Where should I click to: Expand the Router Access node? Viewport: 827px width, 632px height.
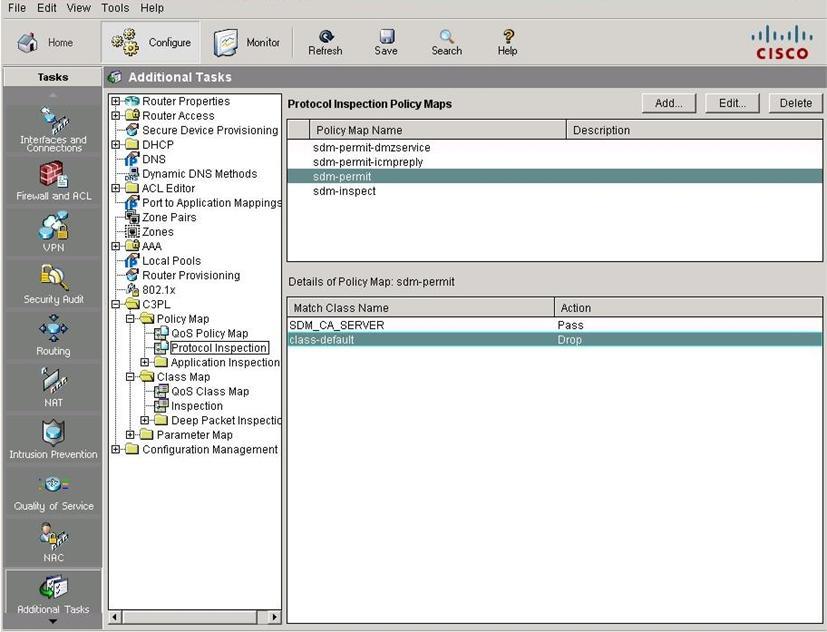116,115
